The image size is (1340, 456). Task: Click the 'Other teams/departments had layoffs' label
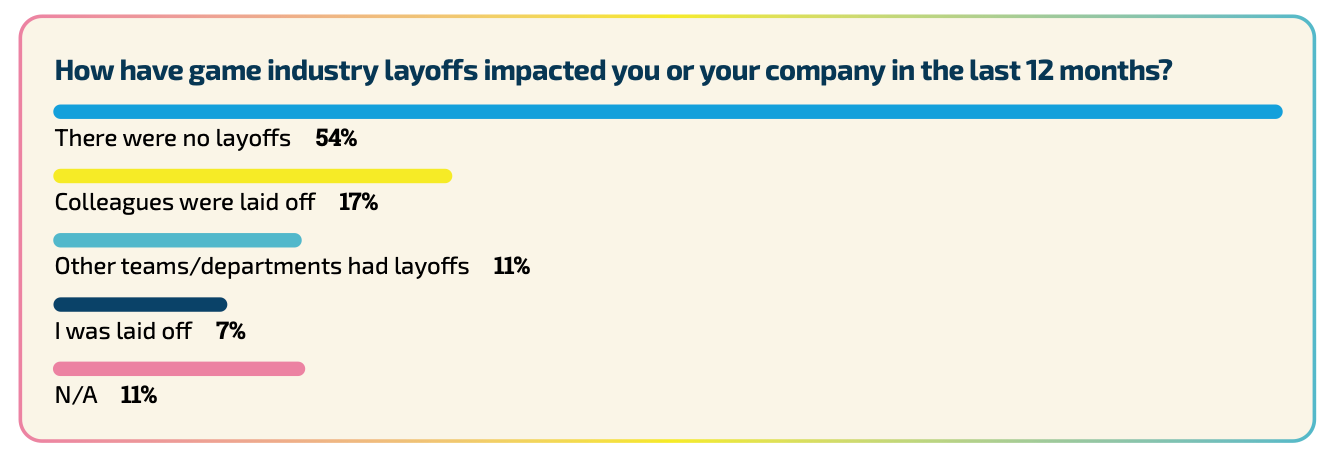[261, 267]
